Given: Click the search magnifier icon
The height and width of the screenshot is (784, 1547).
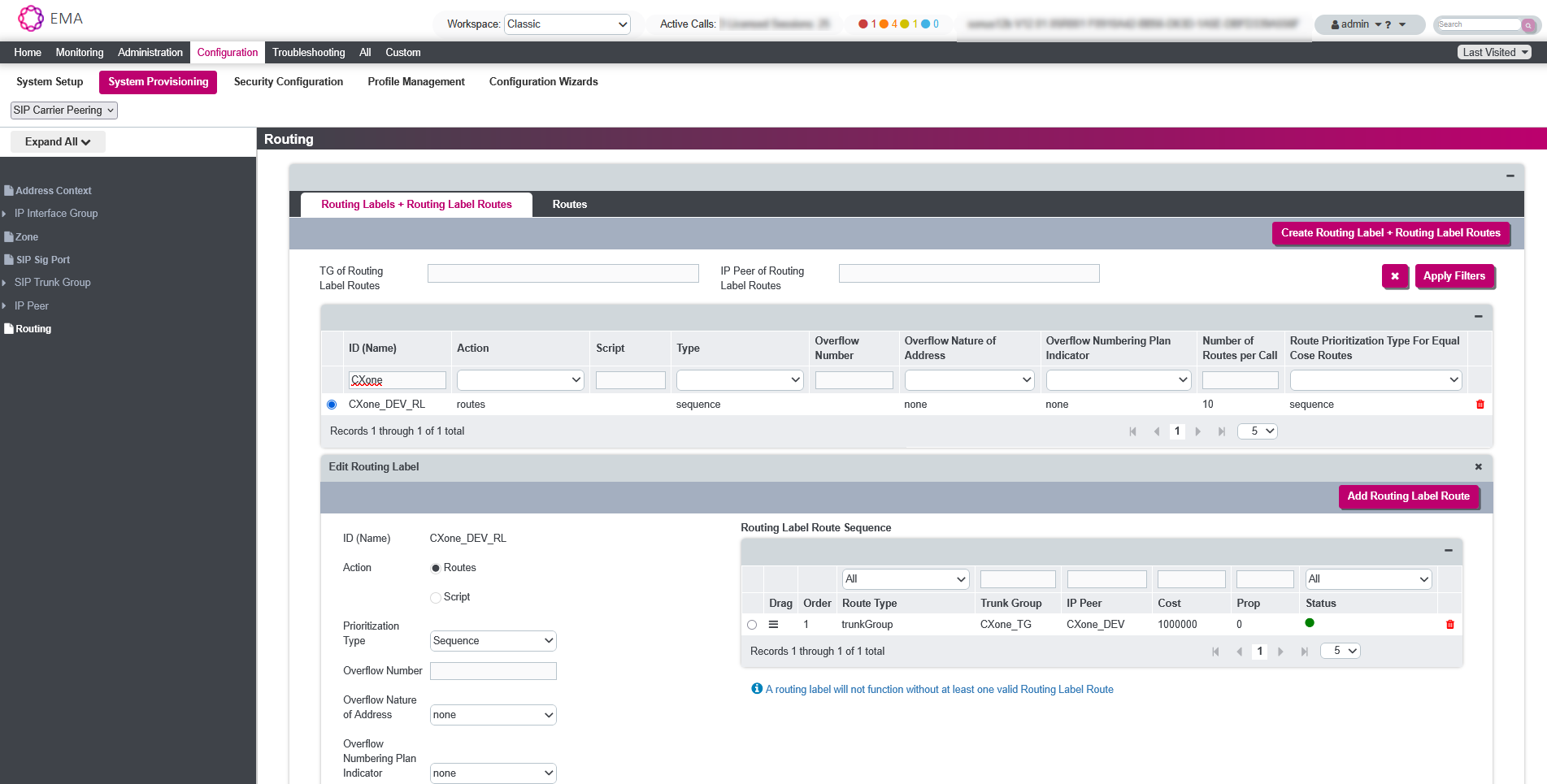Looking at the screenshot, I should [x=1527, y=25].
